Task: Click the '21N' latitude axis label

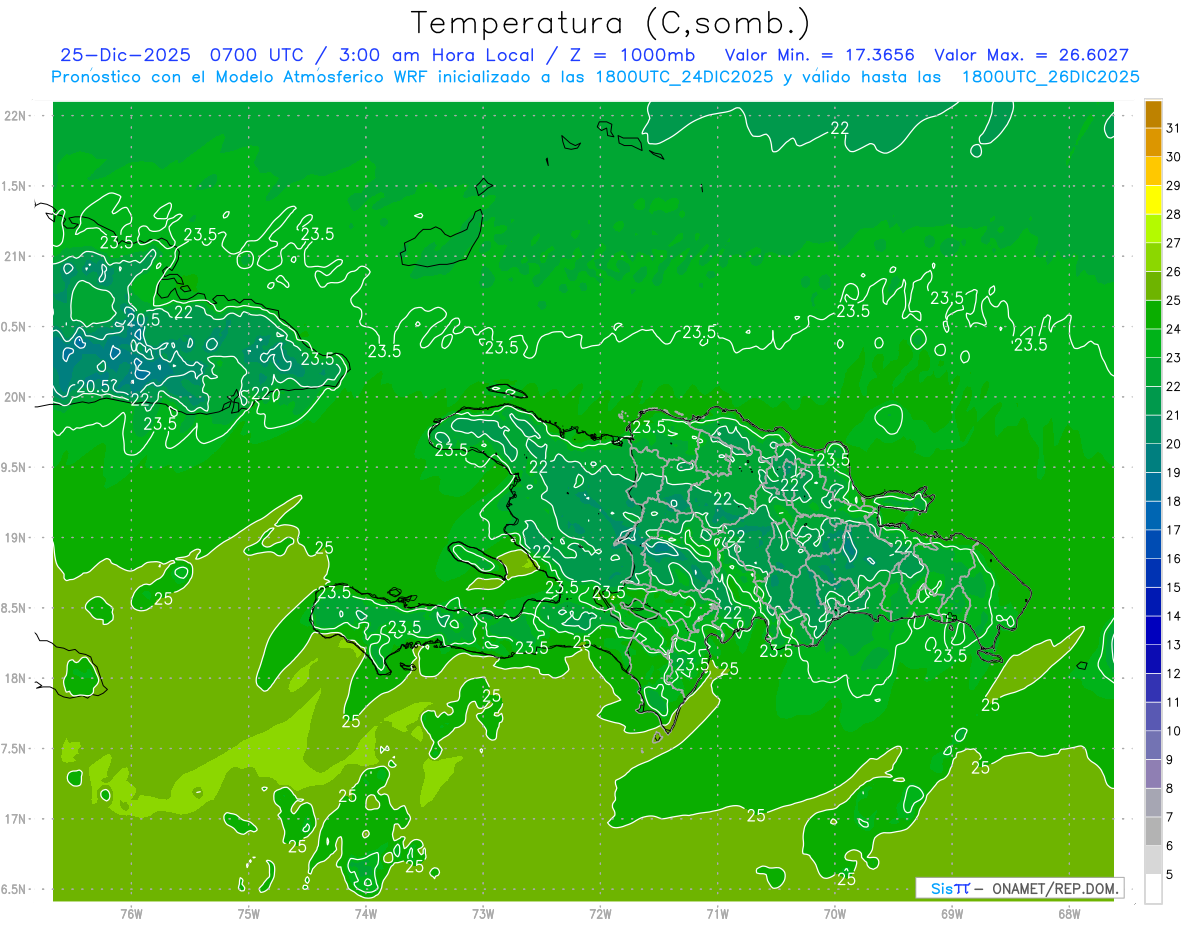Action: (16, 256)
